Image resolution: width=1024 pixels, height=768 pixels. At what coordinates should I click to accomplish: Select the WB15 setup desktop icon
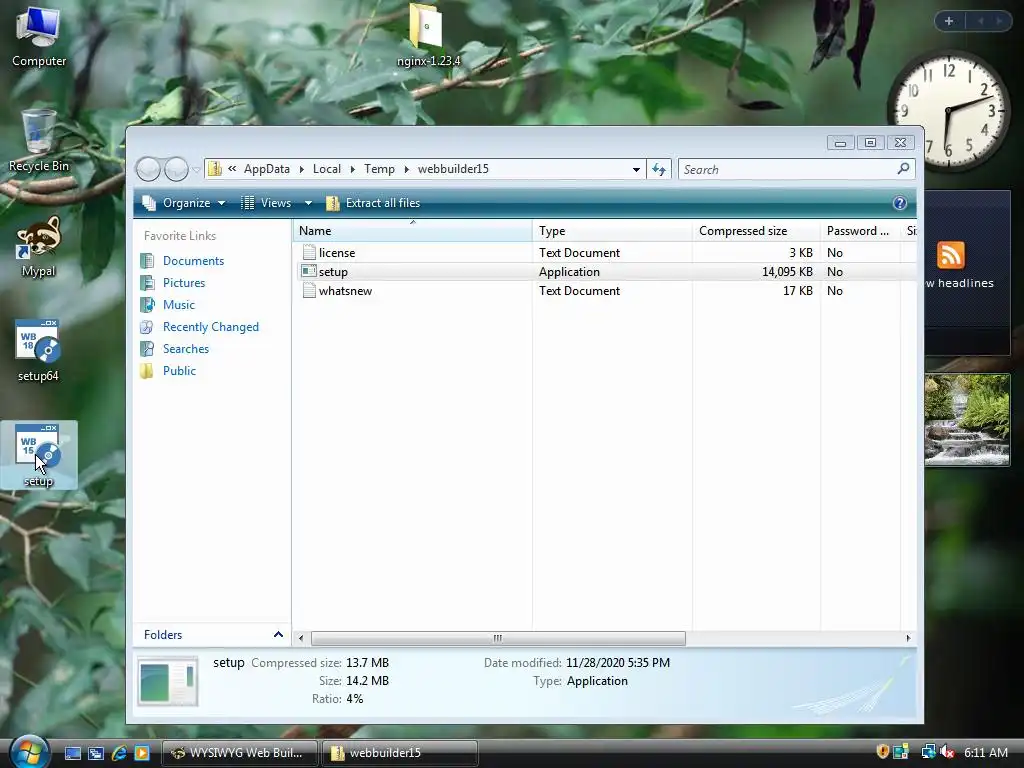(x=39, y=455)
